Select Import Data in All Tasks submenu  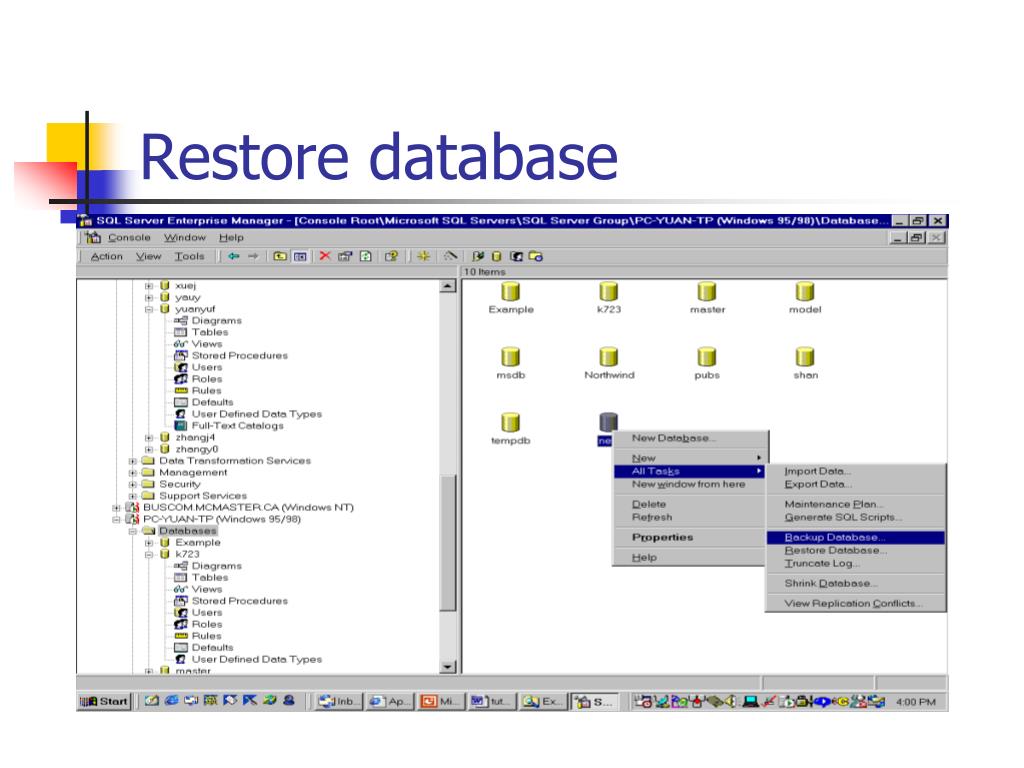pos(855,472)
